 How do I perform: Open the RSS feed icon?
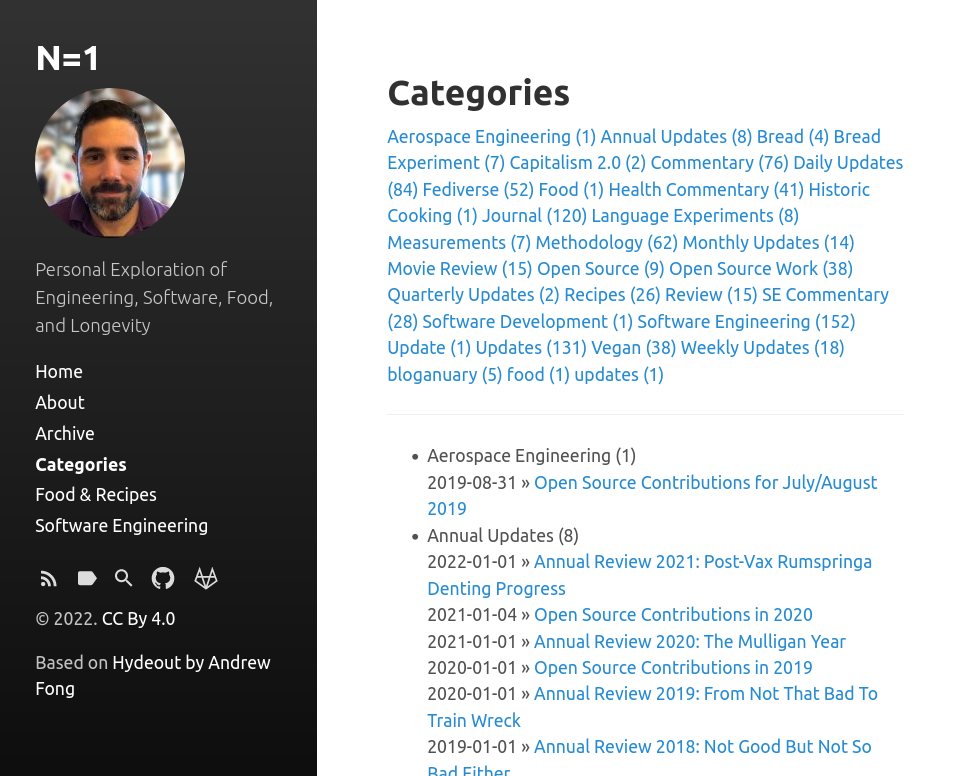pyautogui.click(x=48, y=579)
